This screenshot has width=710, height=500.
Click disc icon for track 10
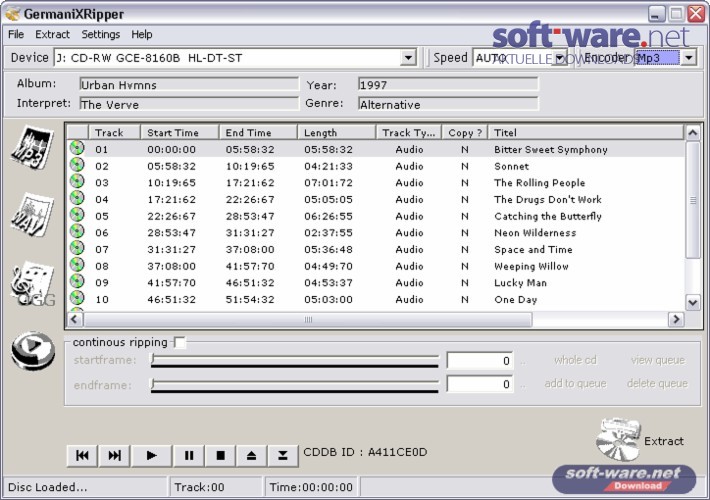(77, 298)
